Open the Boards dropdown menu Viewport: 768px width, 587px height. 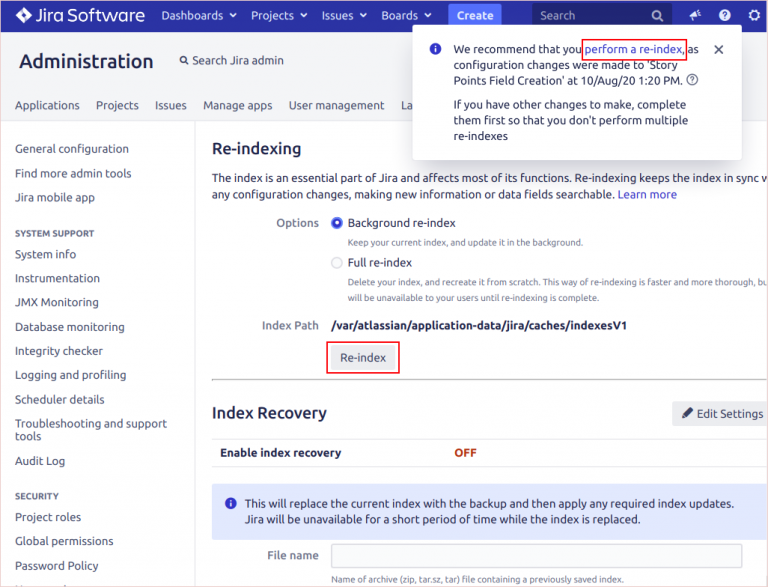click(406, 16)
